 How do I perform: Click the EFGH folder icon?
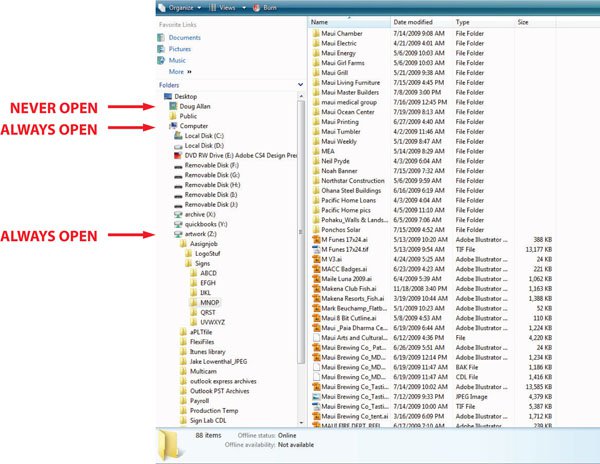(x=194, y=283)
